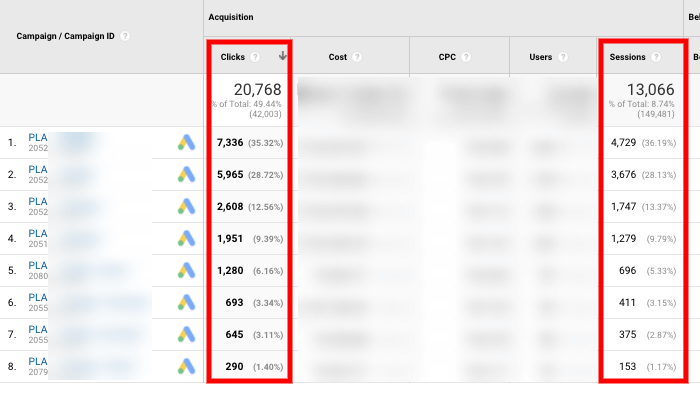Select sessions value 4,729
Viewport: 700px width, 405px height.
pyautogui.click(x=623, y=142)
